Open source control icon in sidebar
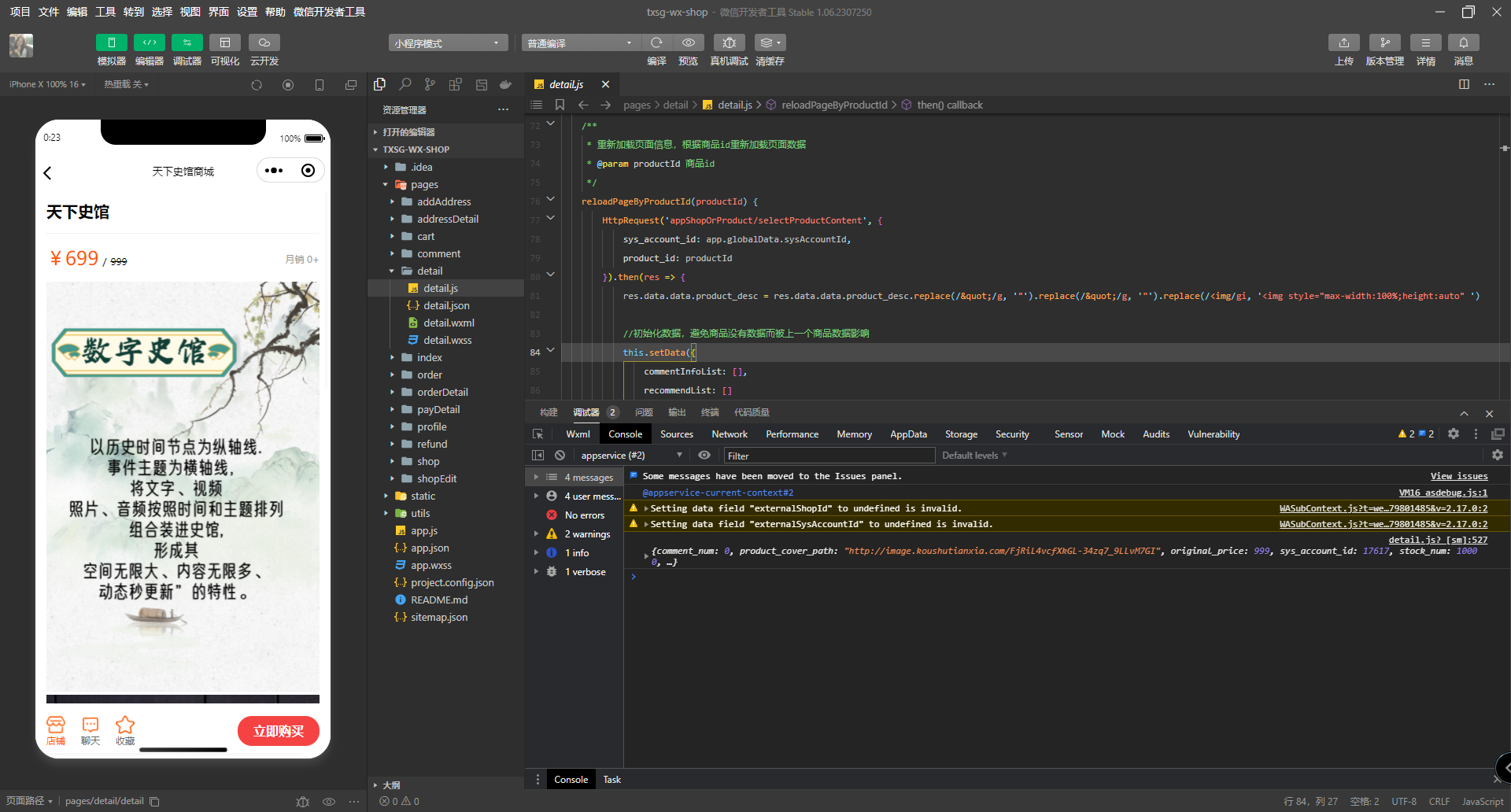 [x=430, y=84]
